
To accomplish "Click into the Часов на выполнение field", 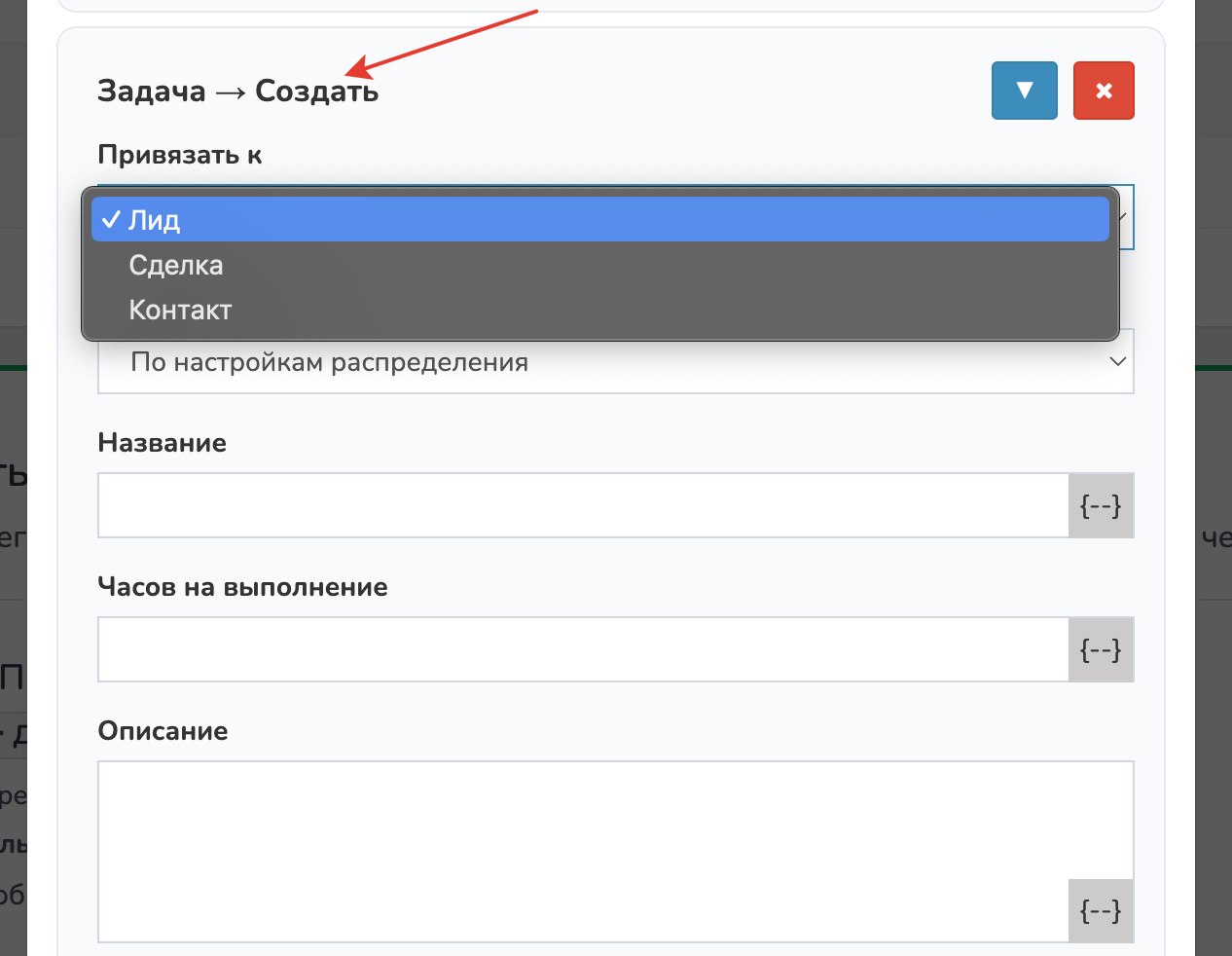I will point(583,649).
